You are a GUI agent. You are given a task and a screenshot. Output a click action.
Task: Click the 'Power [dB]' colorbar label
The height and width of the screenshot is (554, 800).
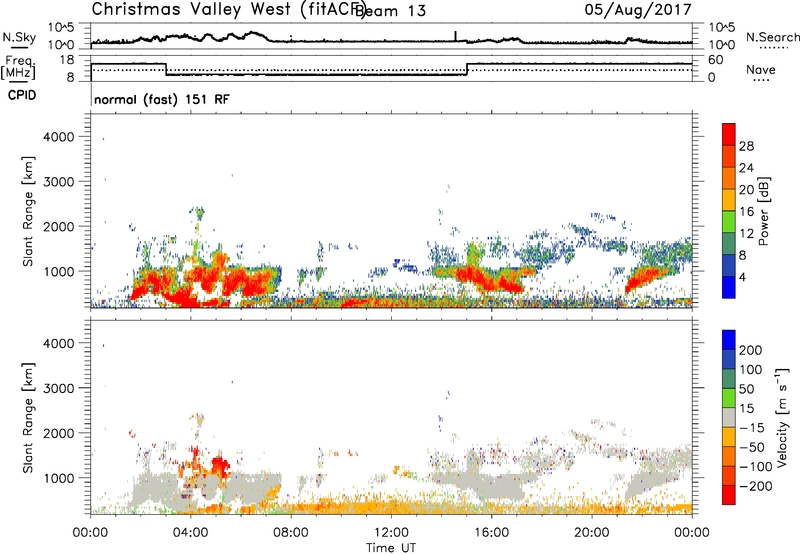tap(763, 211)
